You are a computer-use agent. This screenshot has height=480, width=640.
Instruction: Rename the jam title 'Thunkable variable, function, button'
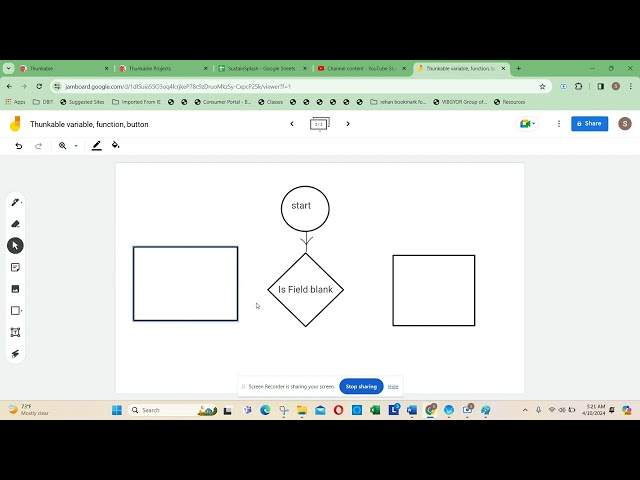click(x=89, y=124)
